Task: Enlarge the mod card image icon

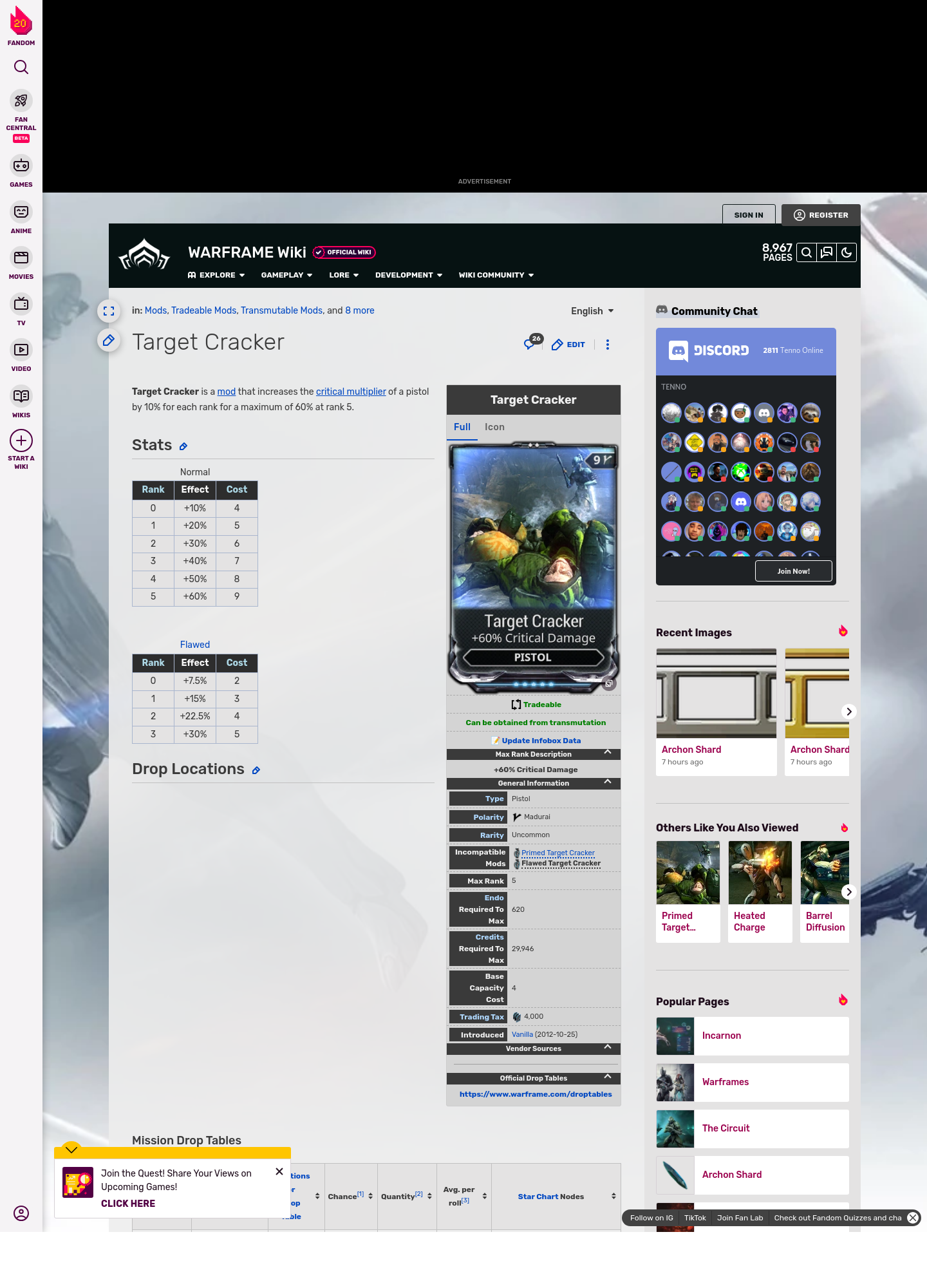Action: [608, 684]
